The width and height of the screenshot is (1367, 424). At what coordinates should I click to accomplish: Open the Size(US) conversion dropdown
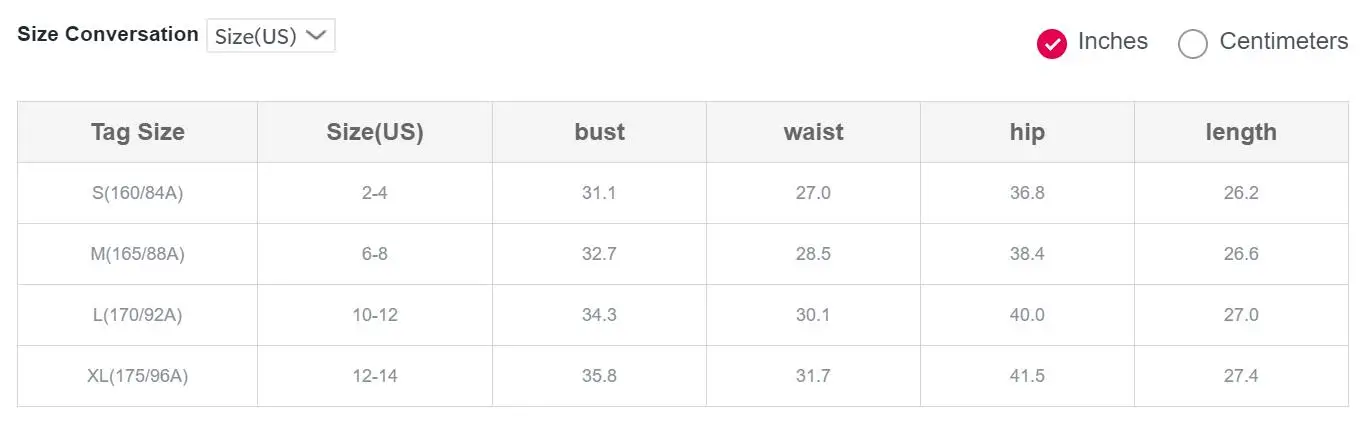tap(271, 35)
